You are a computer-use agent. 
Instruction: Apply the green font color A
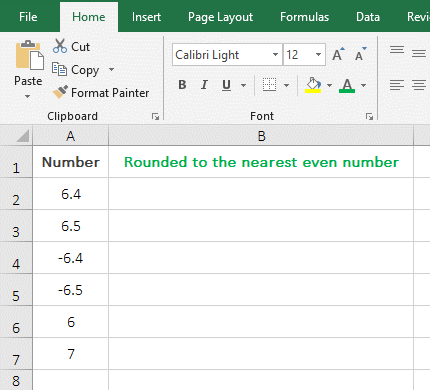(347, 85)
